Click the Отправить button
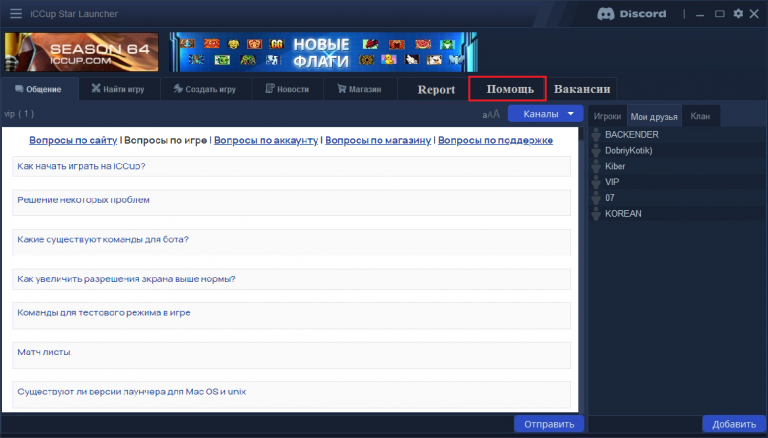 click(x=549, y=424)
